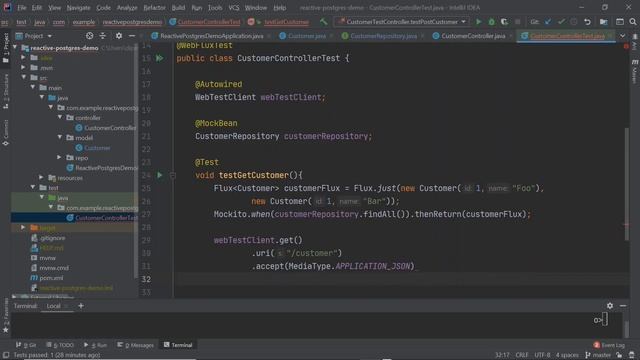Open the Build menu
640x360 pixels.
pos(178,8)
